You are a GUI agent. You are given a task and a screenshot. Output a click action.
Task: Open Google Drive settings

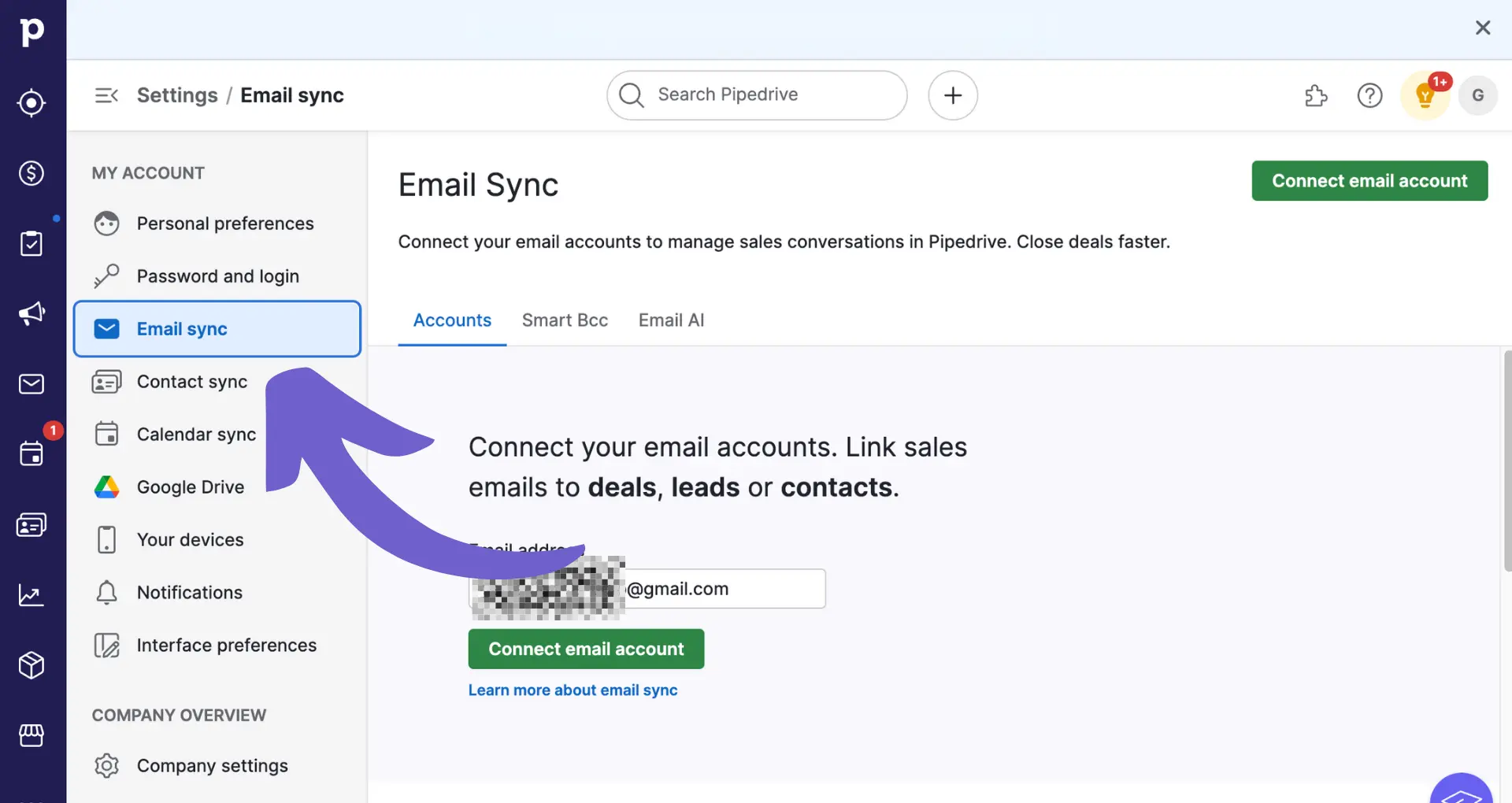tap(217, 487)
